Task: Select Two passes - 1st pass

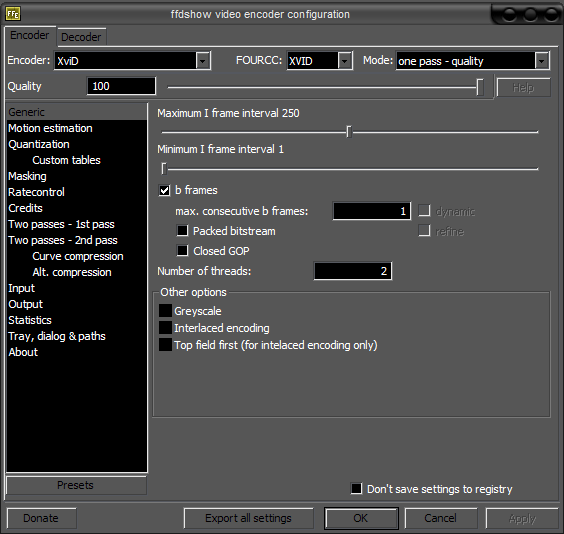Action: click(77, 224)
